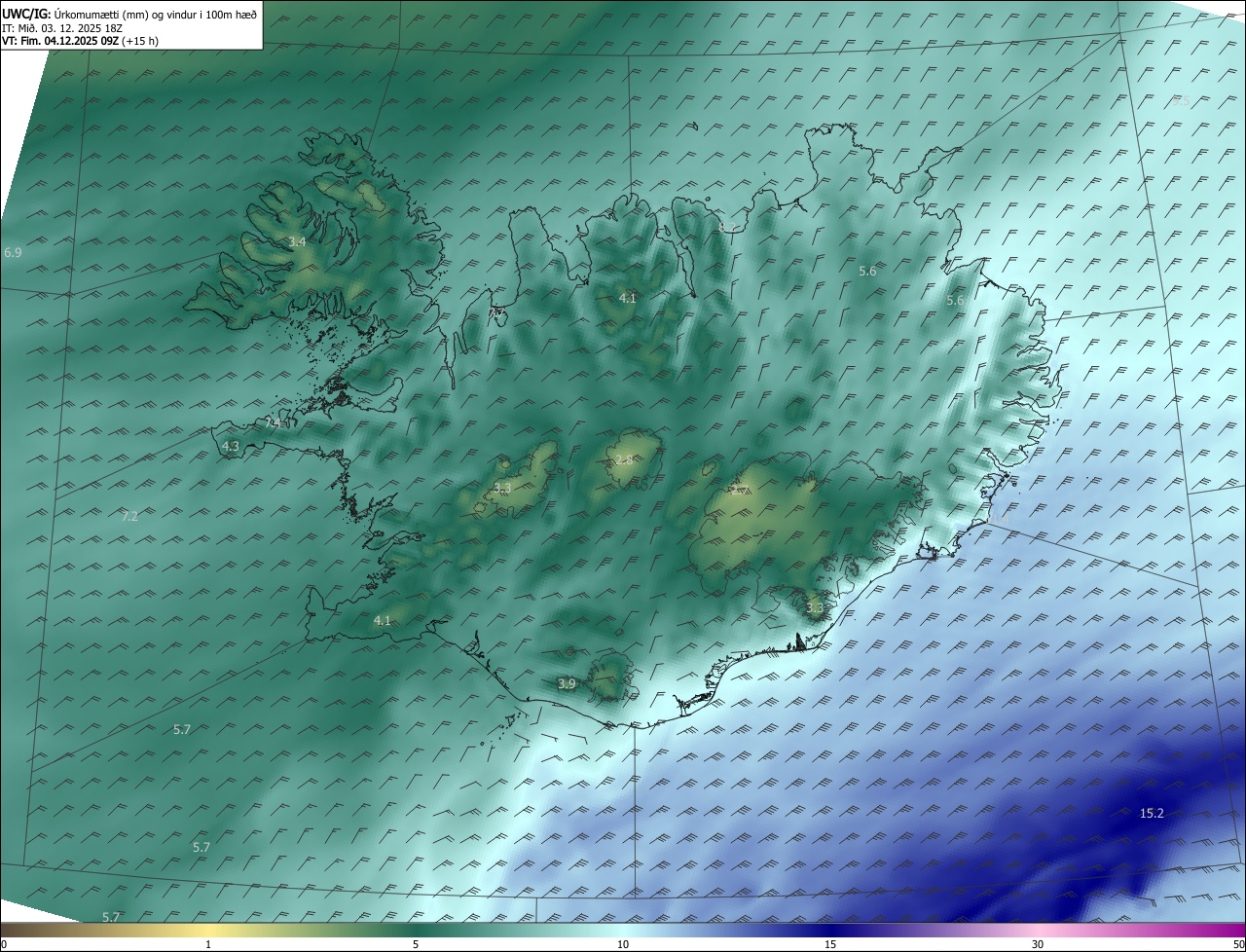Screen dimensions: 1246x952
Task: Click tick label 10 on the color scale
Action: [x=623, y=944]
